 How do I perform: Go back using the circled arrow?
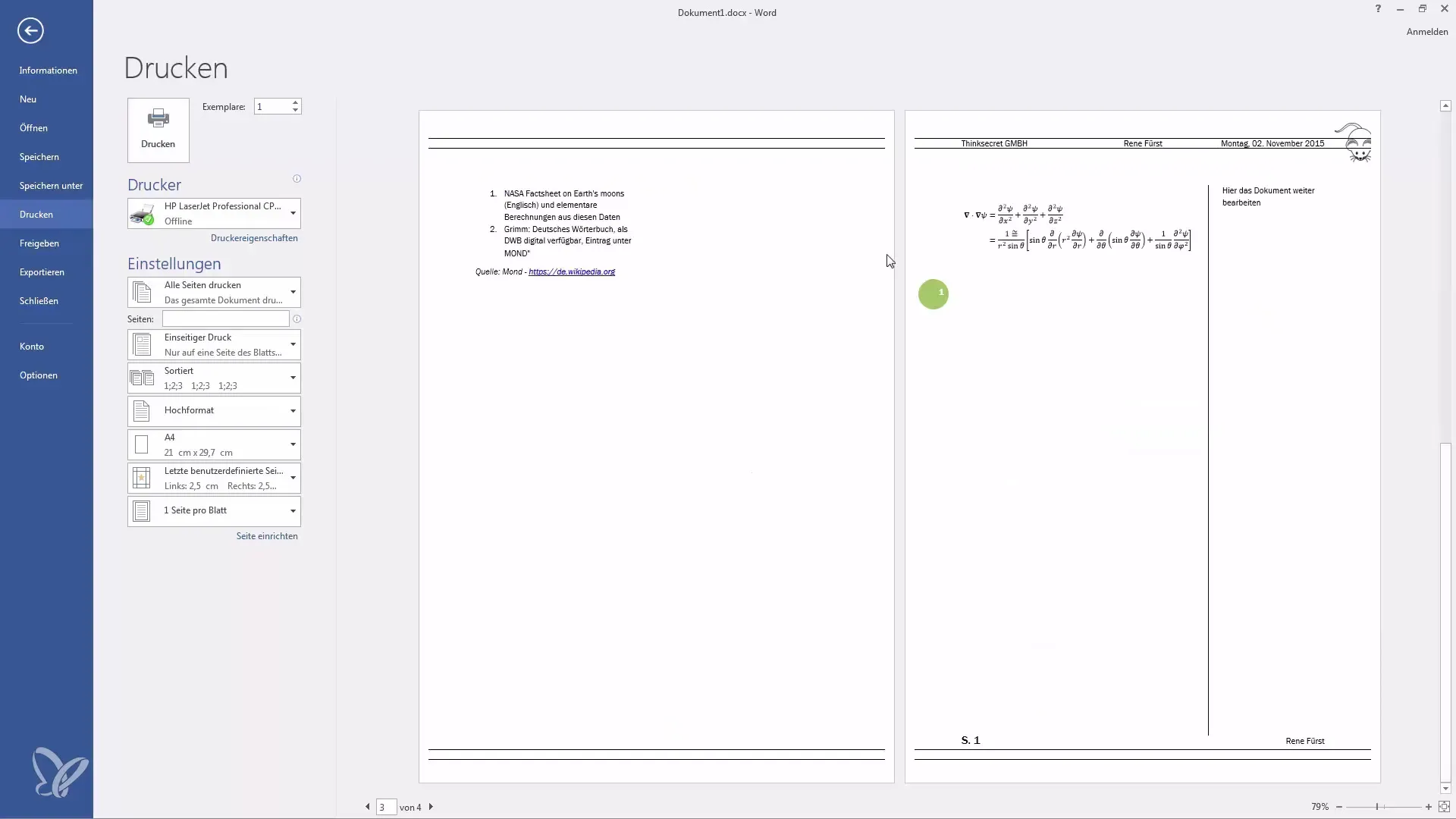(x=31, y=31)
